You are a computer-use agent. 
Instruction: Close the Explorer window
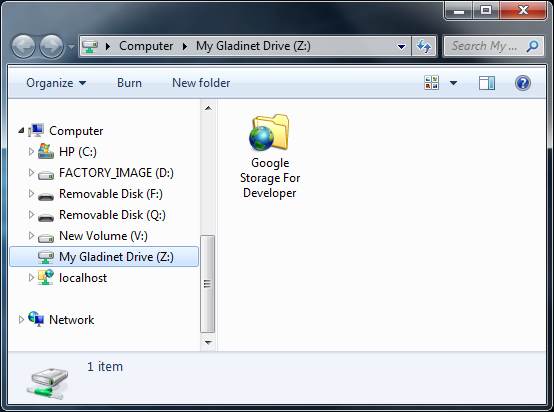point(523,11)
